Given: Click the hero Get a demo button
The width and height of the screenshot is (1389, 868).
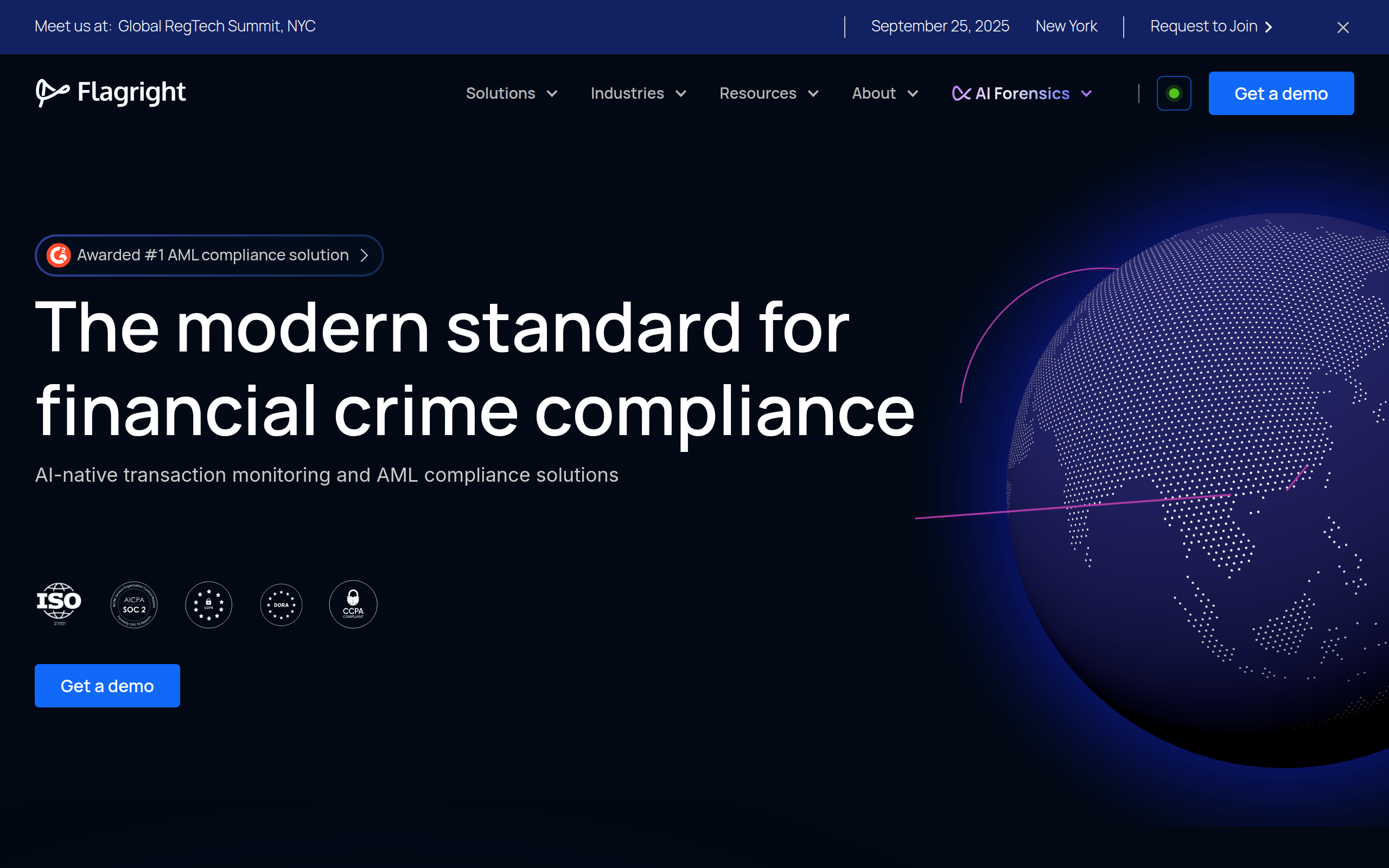Looking at the screenshot, I should coord(107,685).
